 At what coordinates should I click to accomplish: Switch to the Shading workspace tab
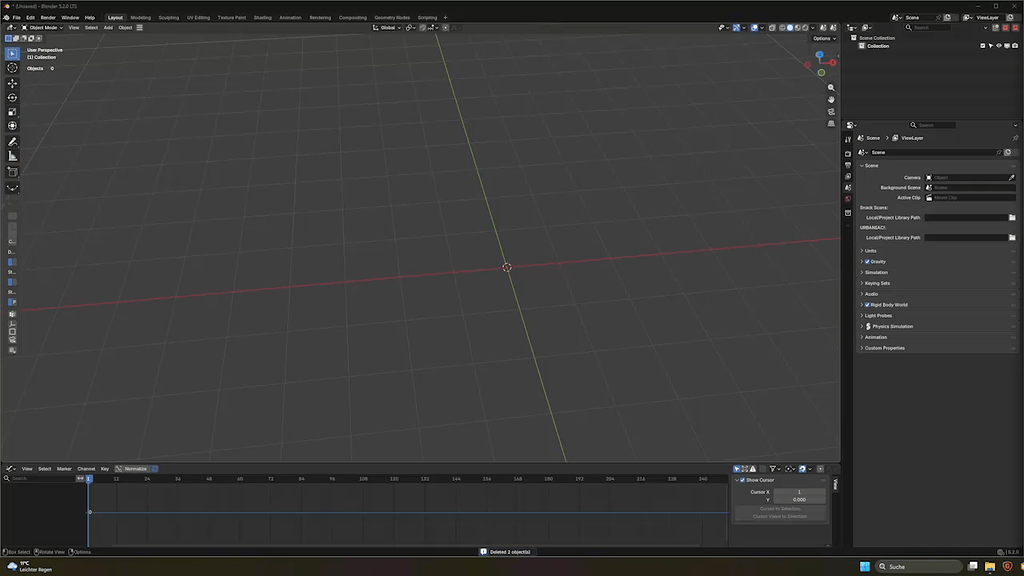pos(263,18)
